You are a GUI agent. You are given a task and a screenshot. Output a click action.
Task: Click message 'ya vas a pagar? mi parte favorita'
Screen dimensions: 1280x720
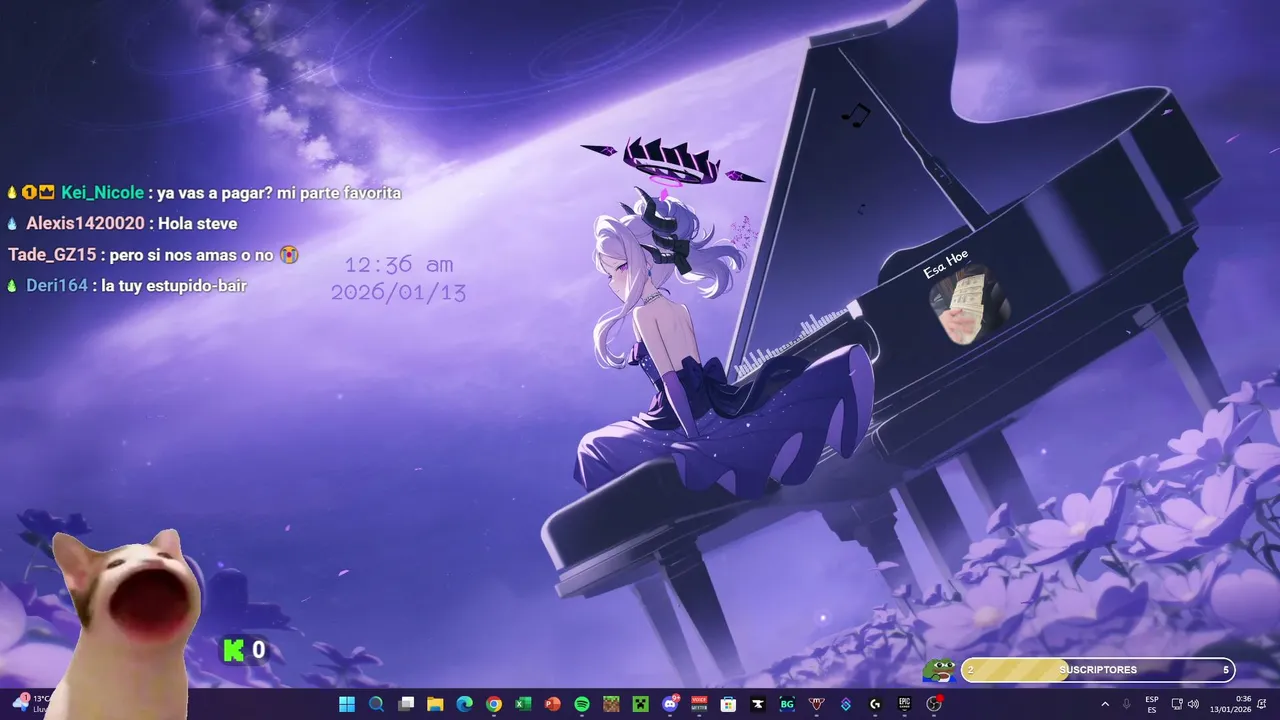(x=279, y=192)
